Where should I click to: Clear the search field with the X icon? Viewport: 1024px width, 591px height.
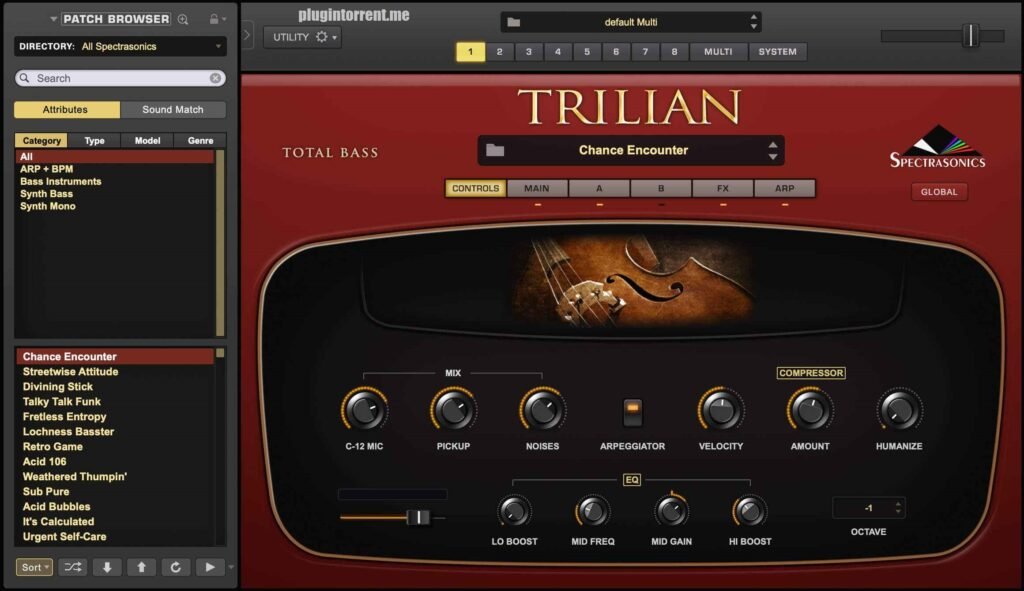point(215,78)
